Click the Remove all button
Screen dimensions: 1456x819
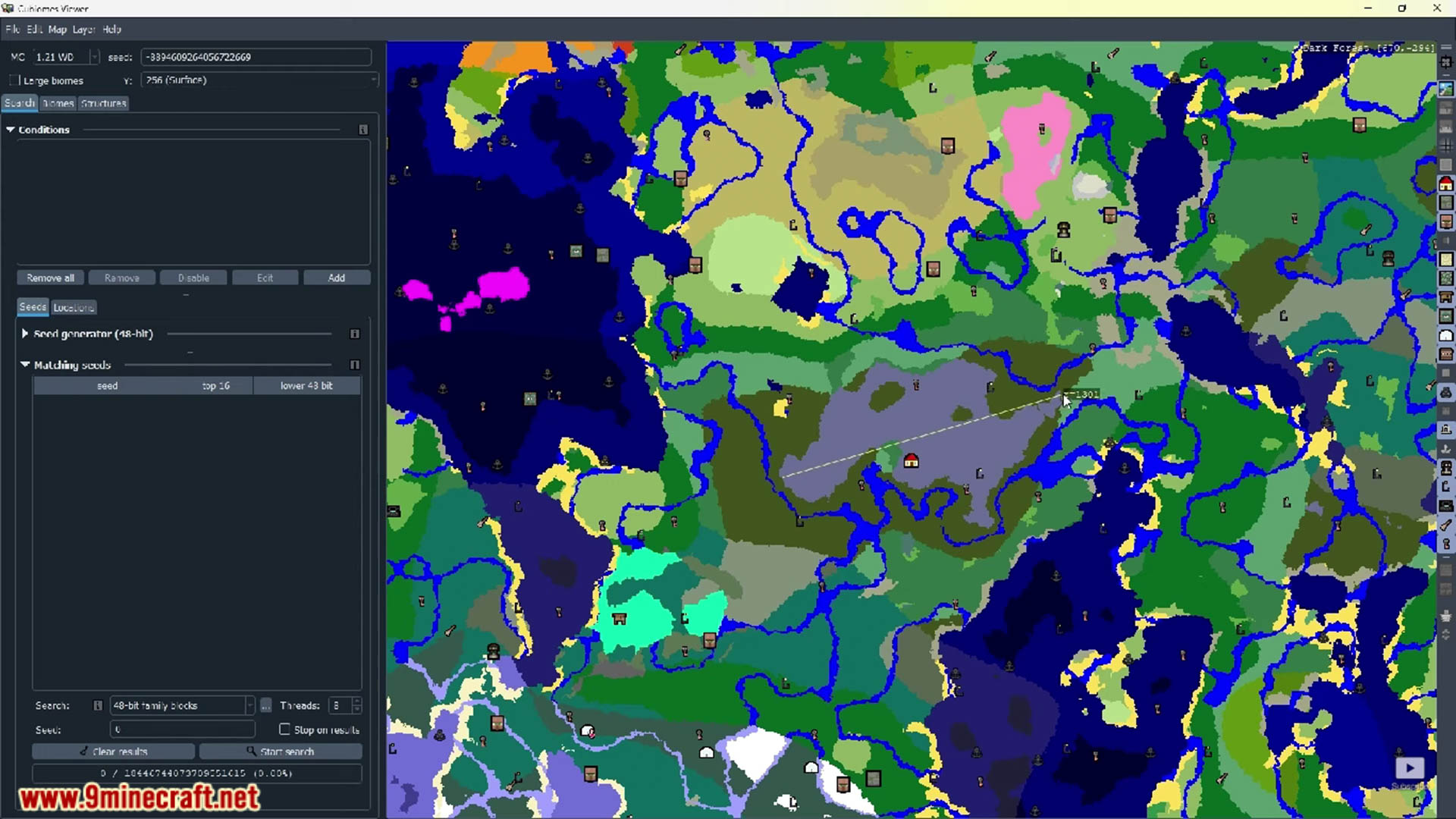point(51,278)
